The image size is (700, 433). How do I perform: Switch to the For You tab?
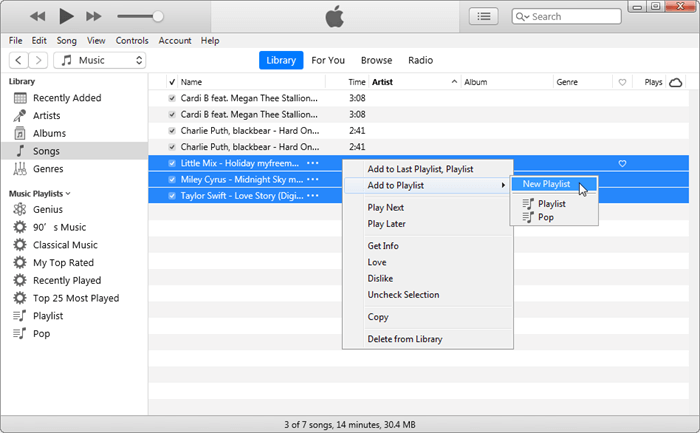(328, 60)
